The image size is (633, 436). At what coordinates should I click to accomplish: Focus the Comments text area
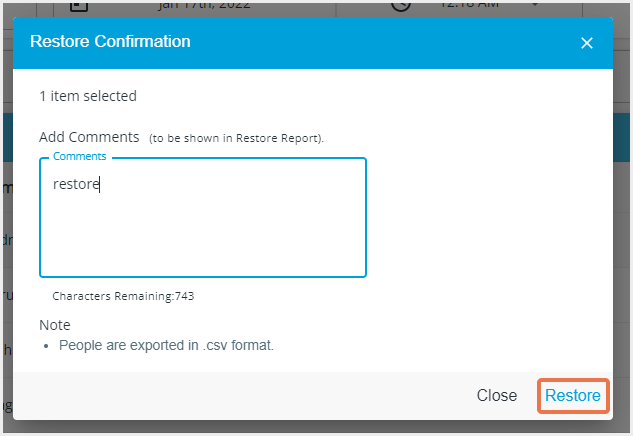pos(203,225)
